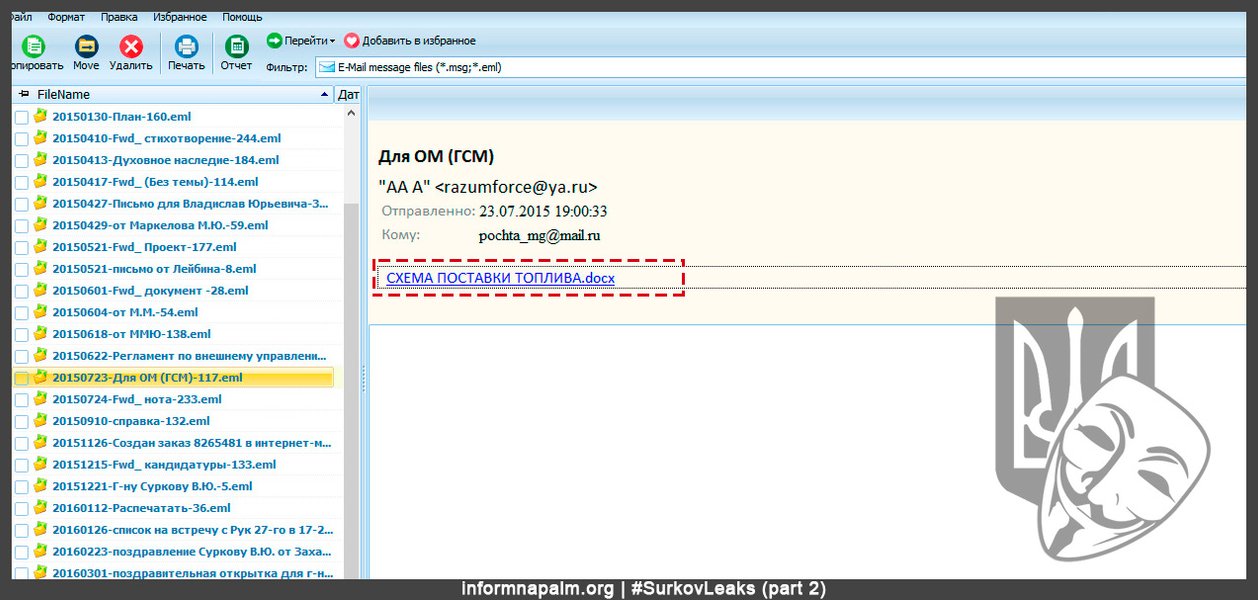
Task: Open the Формат menu
Action: pos(65,17)
